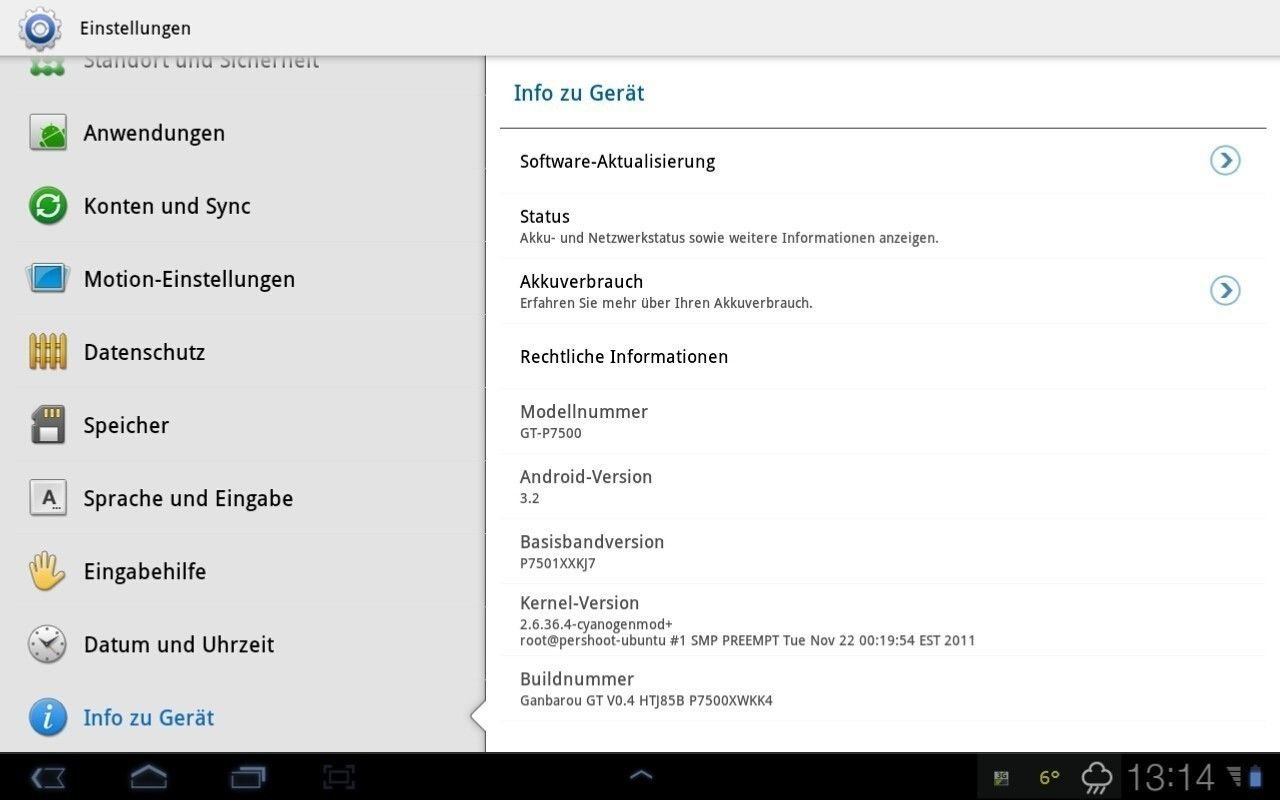Tap the Modellnummer GT-P7500 row
Screen dimensions: 1280x800
pyautogui.click(x=883, y=421)
